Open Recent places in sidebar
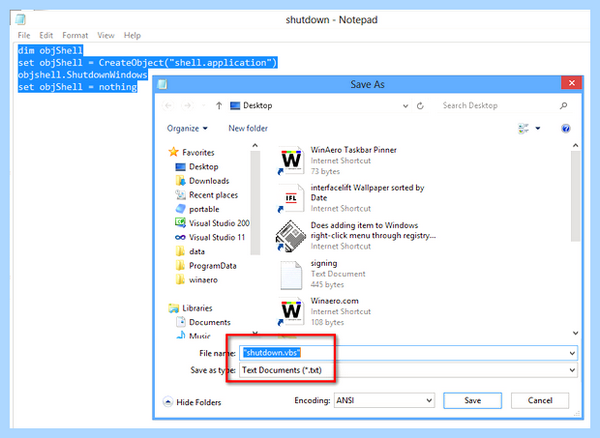Viewport: 600px width, 438px height. [206, 195]
